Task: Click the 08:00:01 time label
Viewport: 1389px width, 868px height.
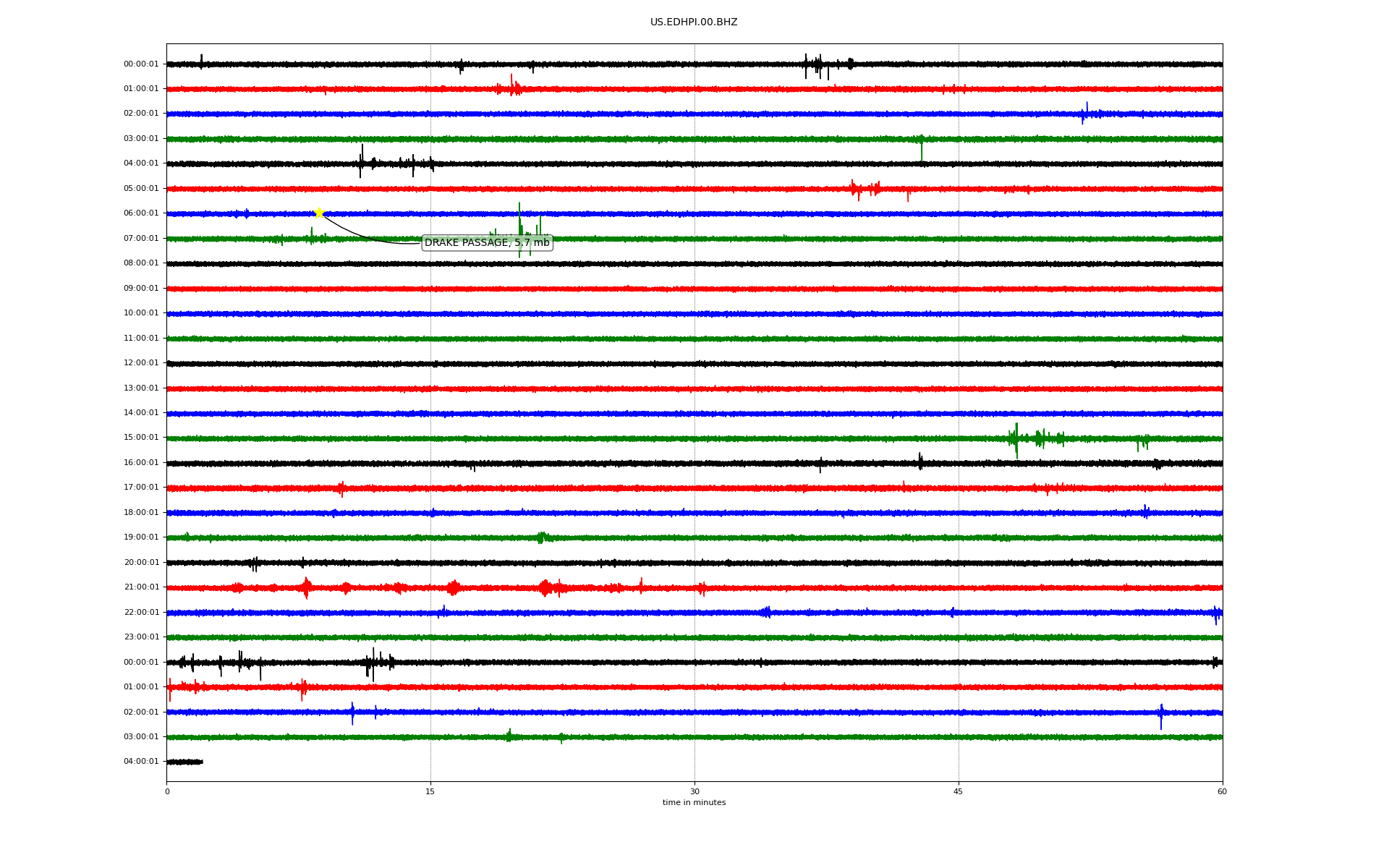Action: click(x=141, y=263)
